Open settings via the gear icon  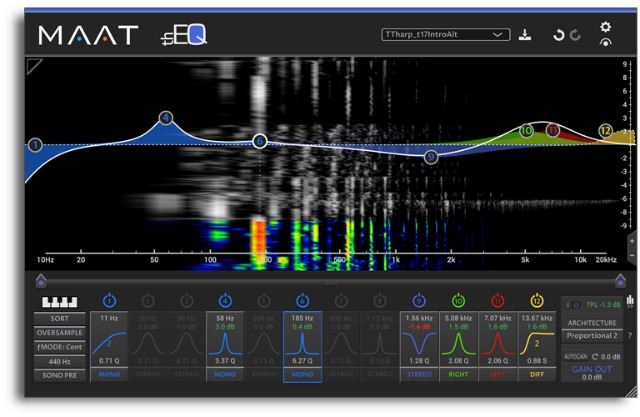point(606,27)
